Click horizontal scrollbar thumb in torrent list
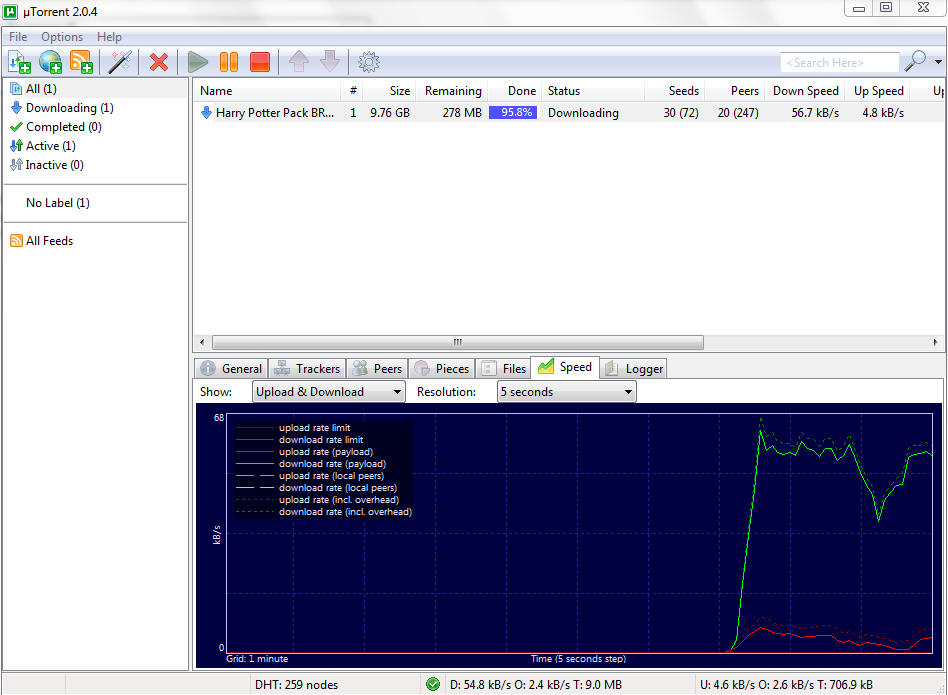 click(458, 343)
